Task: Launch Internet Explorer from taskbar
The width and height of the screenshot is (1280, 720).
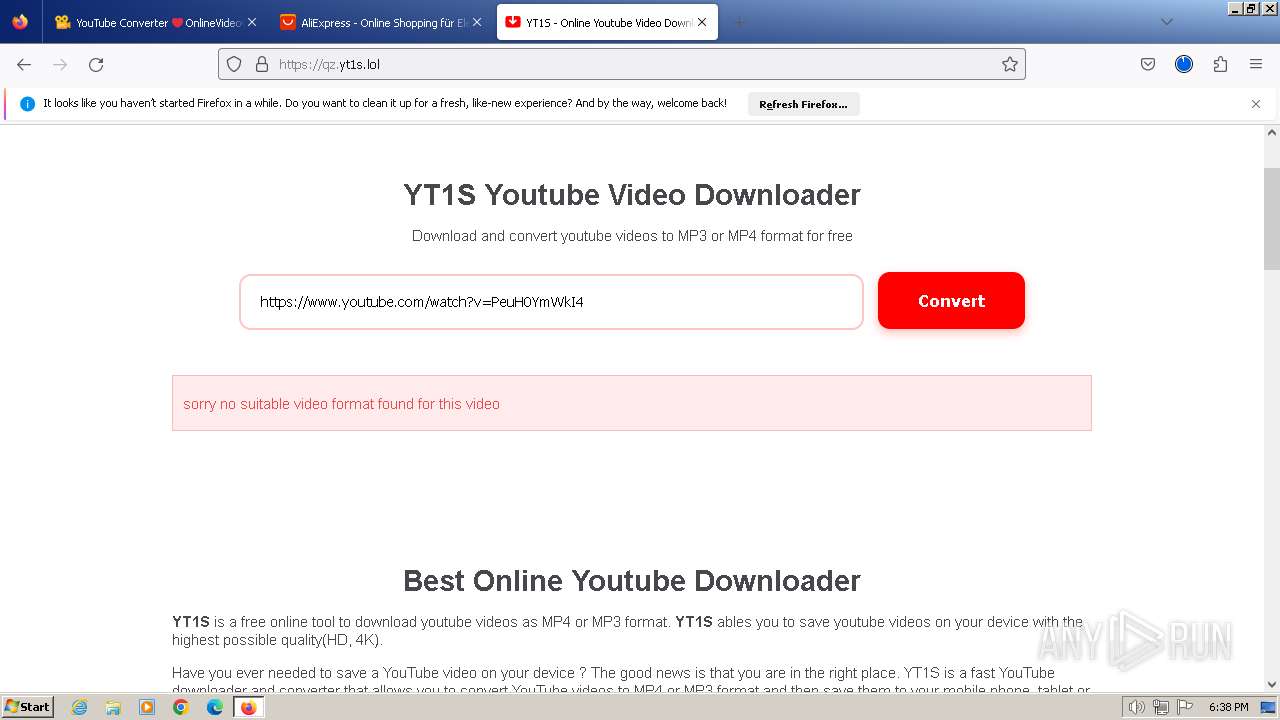Action: pyautogui.click(x=80, y=707)
